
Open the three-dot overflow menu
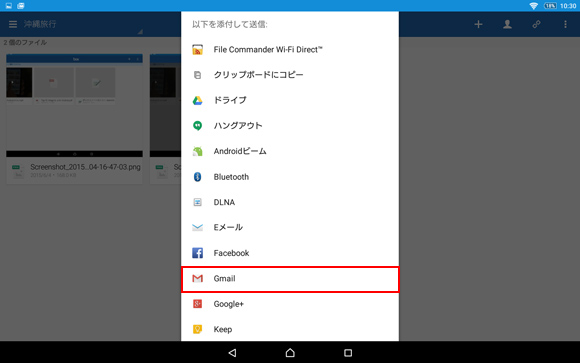pyautogui.click(x=565, y=24)
